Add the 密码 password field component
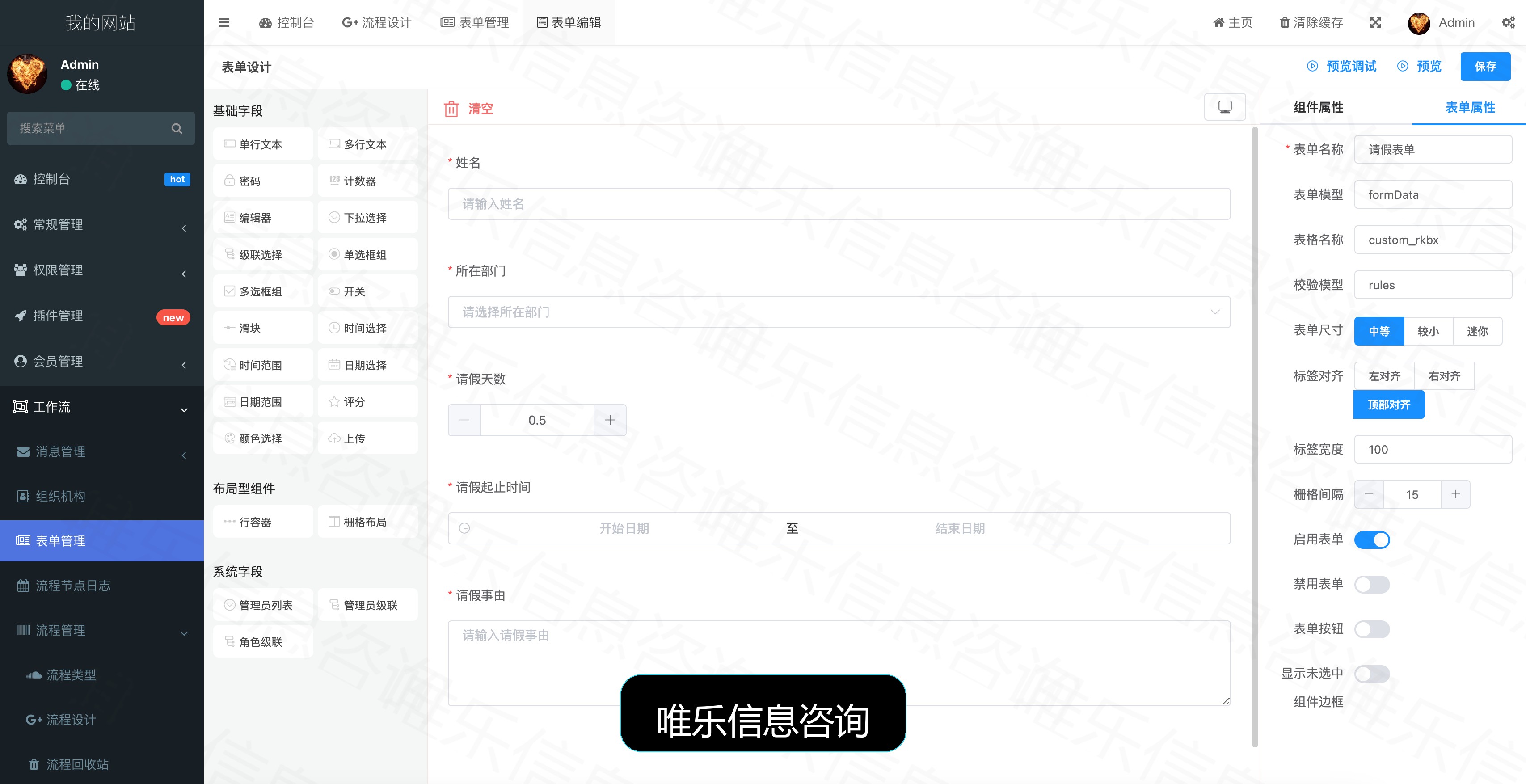This screenshot has width=1526, height=784. coord(263,181)
